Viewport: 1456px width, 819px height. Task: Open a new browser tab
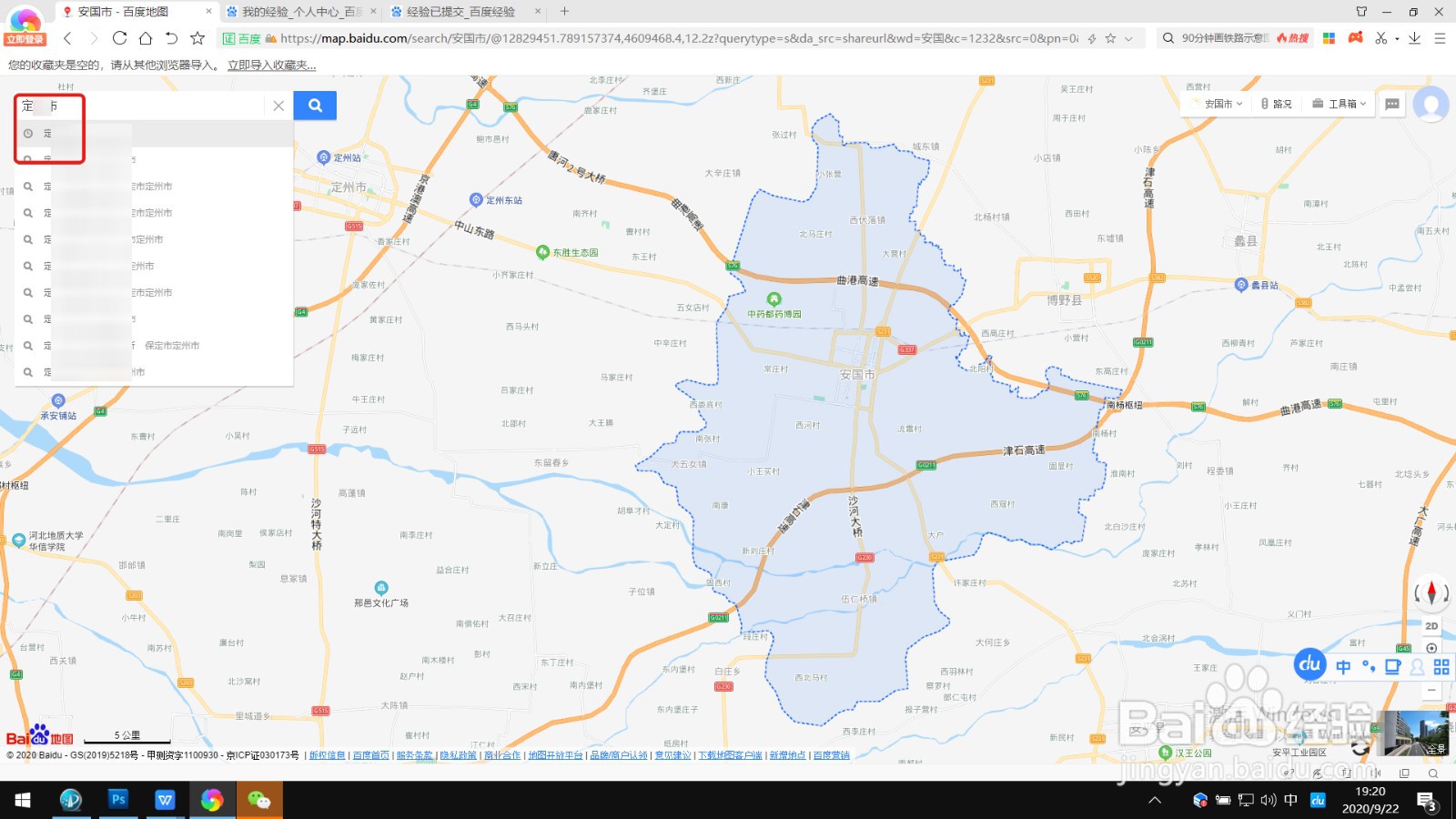(x=564, y=12)
